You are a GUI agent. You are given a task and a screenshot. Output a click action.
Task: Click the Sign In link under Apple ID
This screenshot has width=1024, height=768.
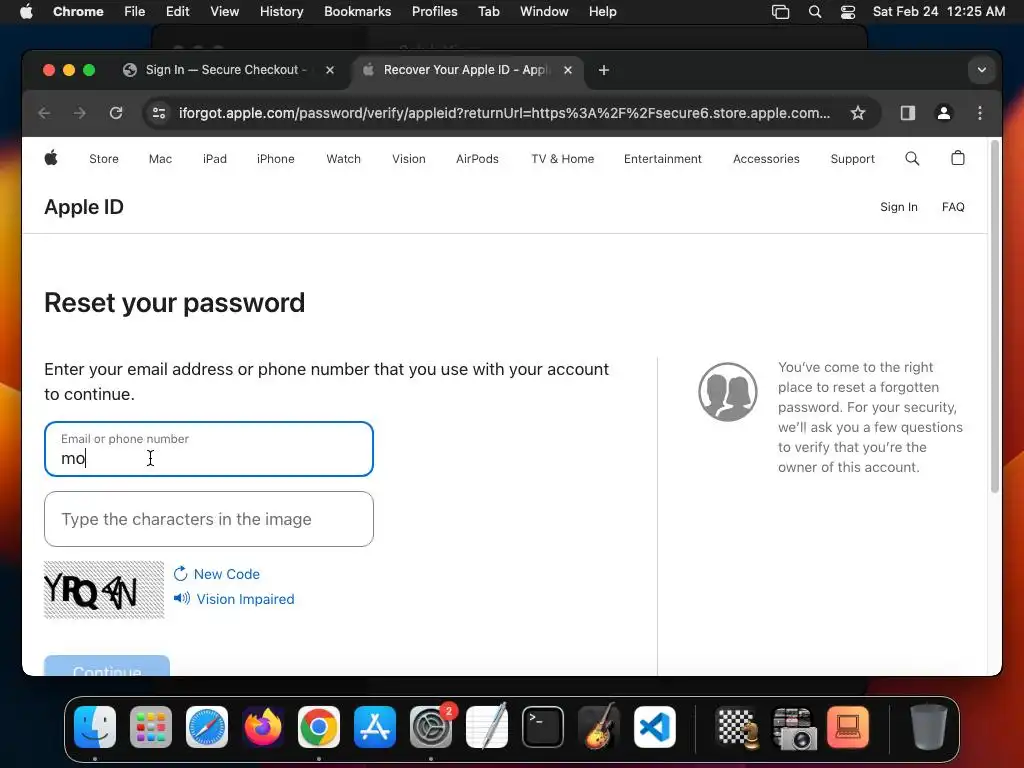tap(899, 207)
